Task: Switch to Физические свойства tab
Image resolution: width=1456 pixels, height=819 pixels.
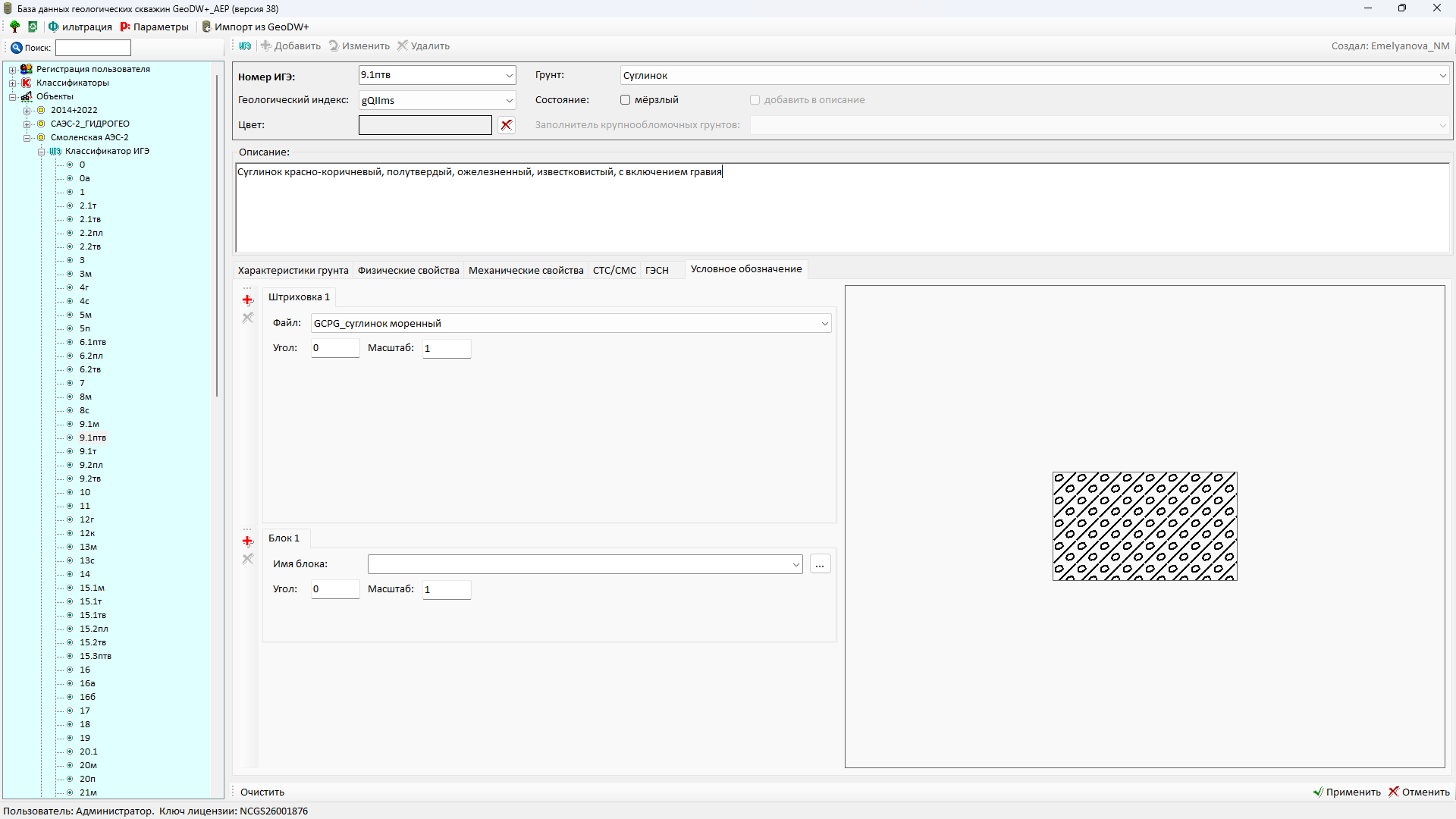Action: (408, 271)
